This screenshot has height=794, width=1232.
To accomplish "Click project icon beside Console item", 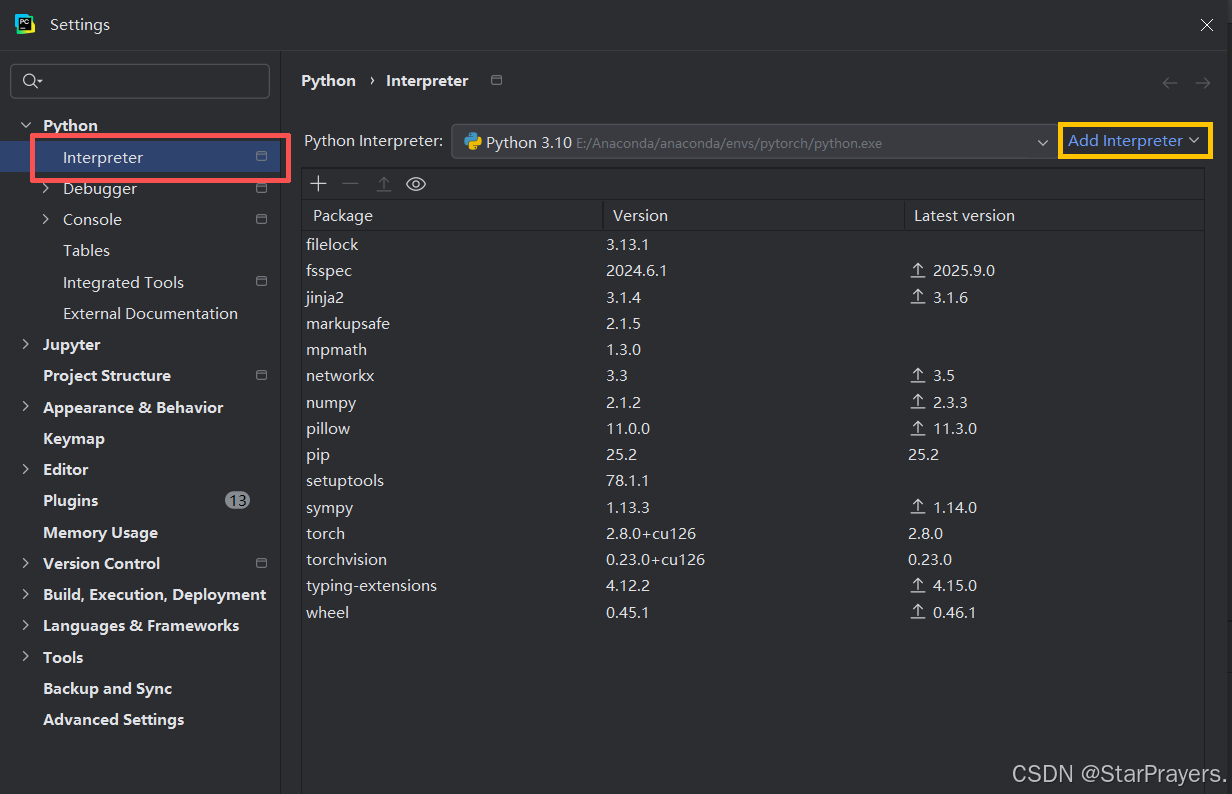I will click(262, 219).
